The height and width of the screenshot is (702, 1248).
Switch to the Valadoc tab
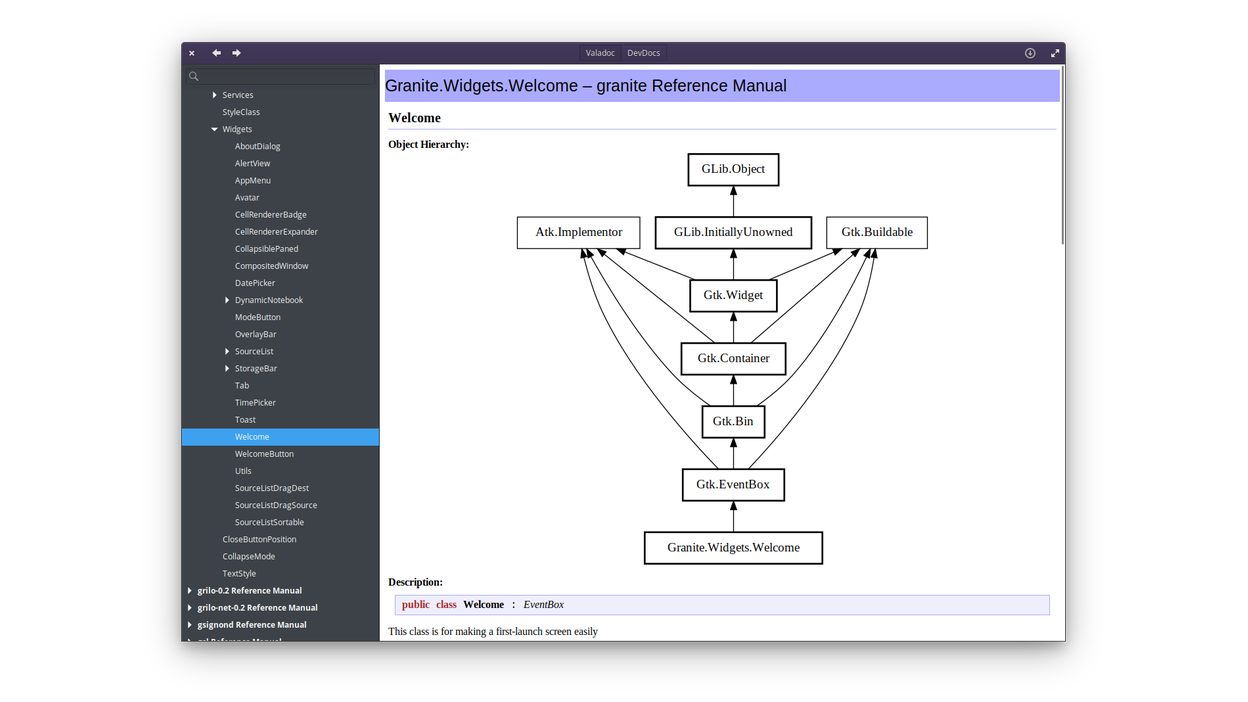[x=600, y=53]
